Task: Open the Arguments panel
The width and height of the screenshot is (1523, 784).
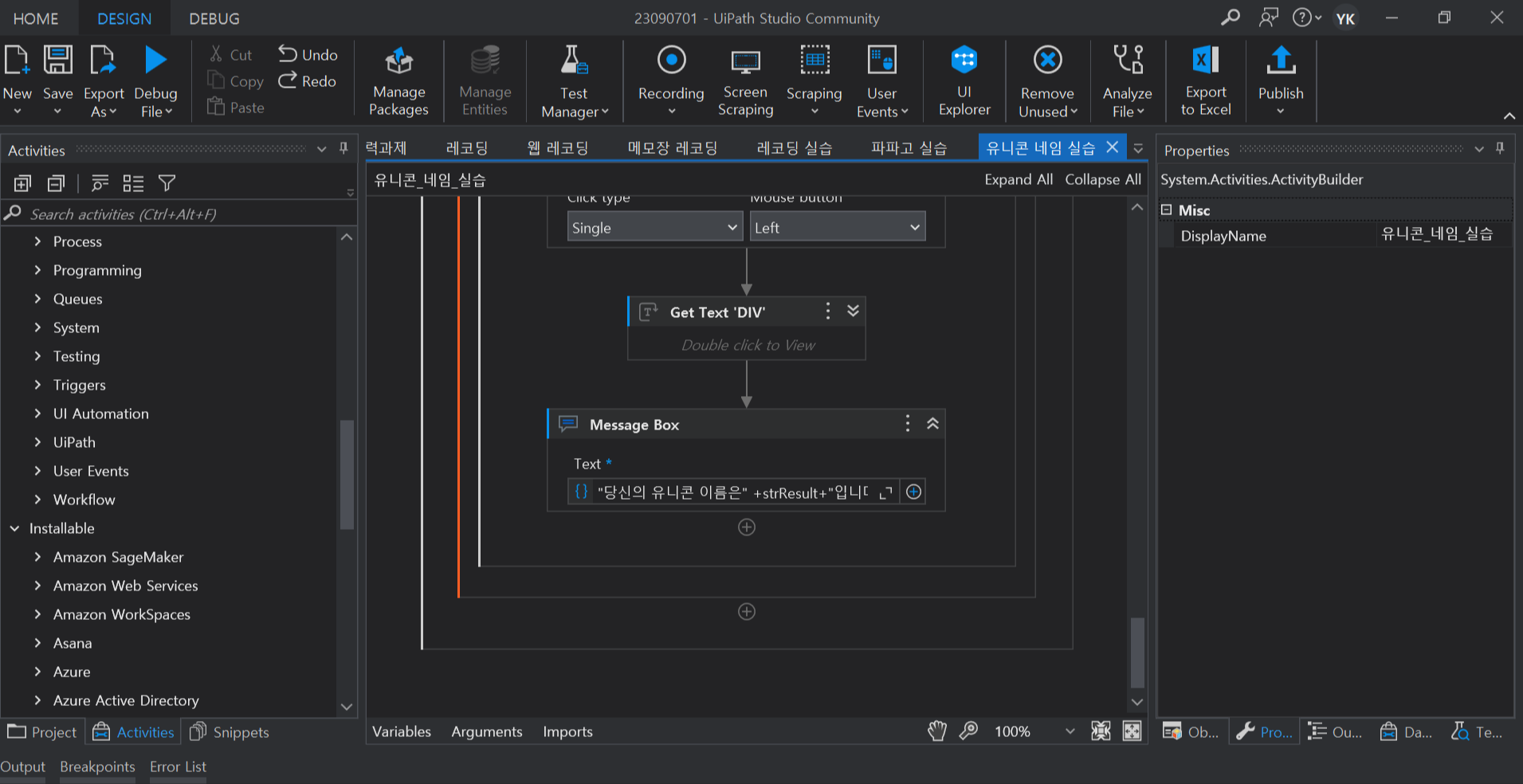Action: pos(487,731)
